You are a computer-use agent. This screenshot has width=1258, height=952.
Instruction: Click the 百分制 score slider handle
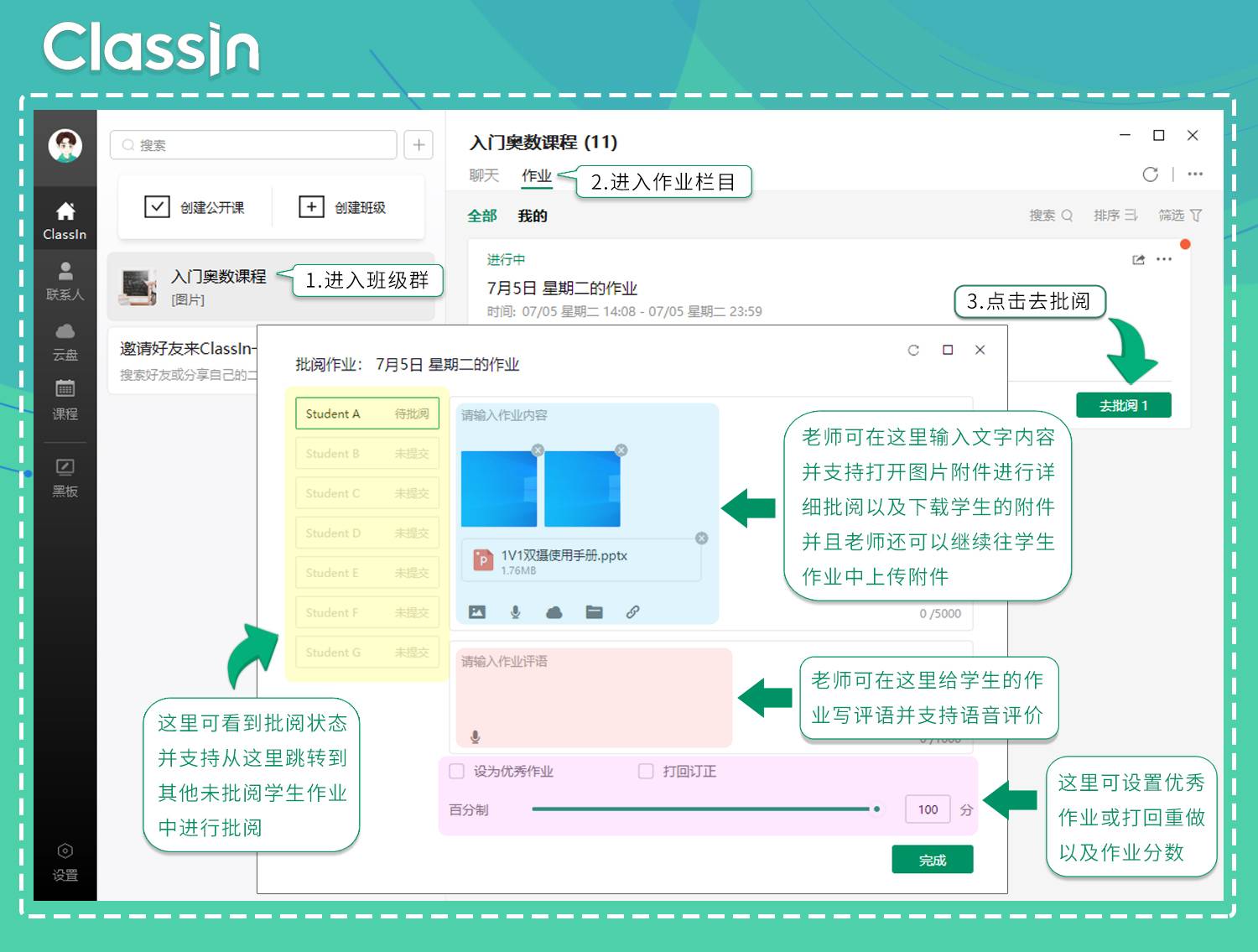[876, 809]
